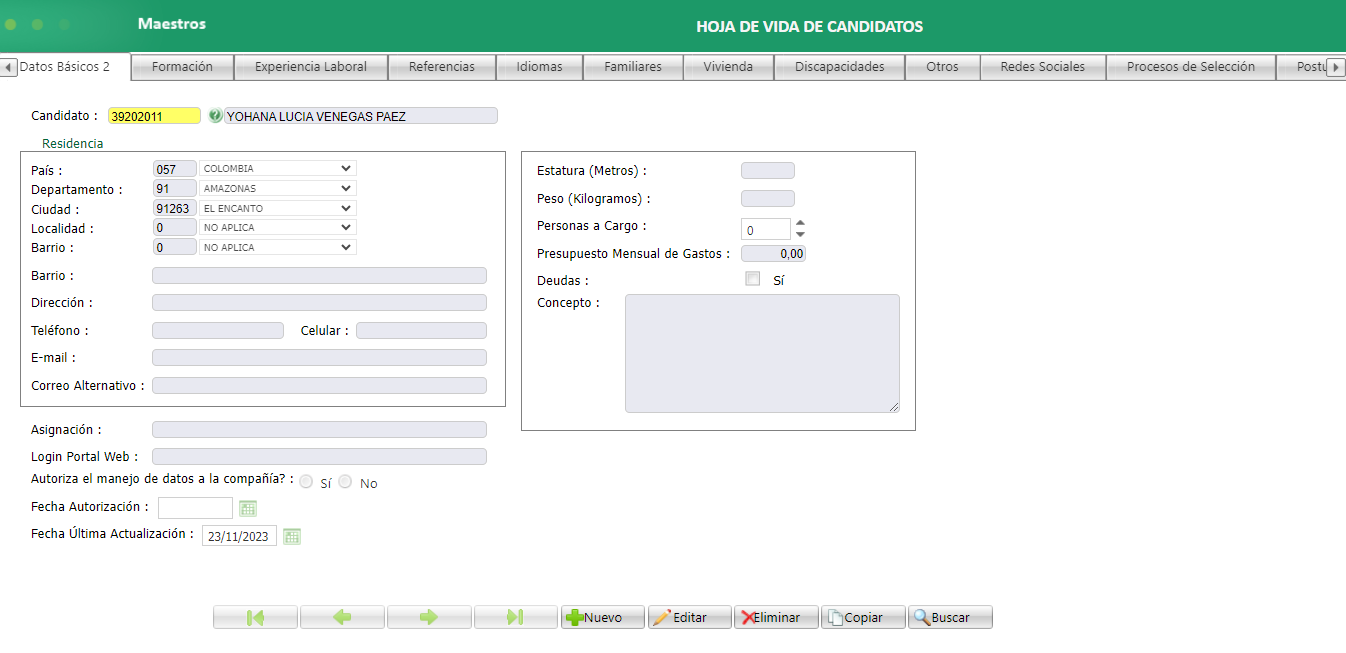The image size is (1346, 653).
Task: Open the help icon beside Candidato field
Action: tap(215, 115)
